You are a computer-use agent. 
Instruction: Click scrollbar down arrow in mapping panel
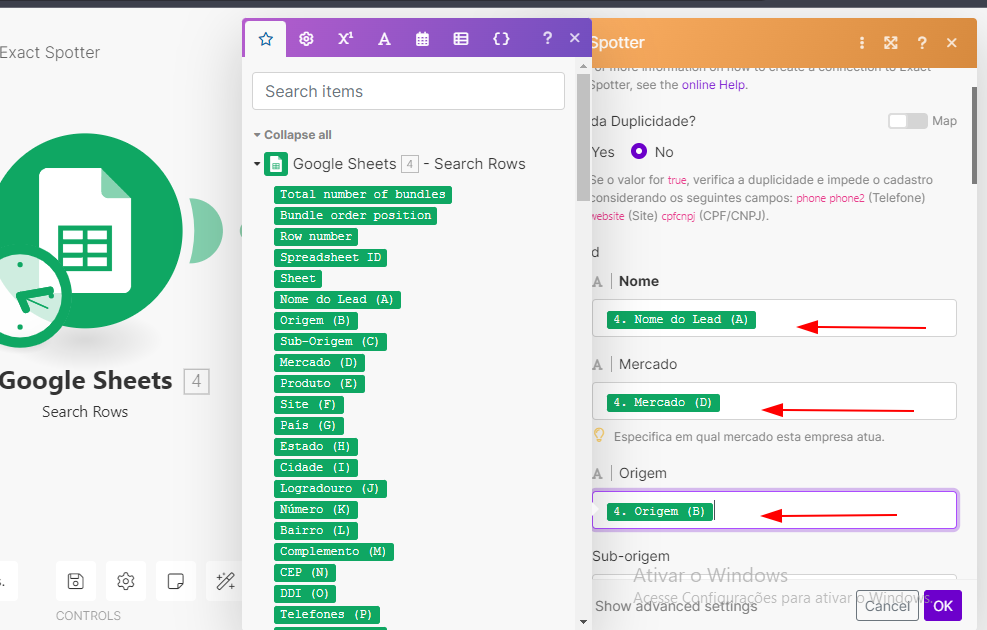583,622
